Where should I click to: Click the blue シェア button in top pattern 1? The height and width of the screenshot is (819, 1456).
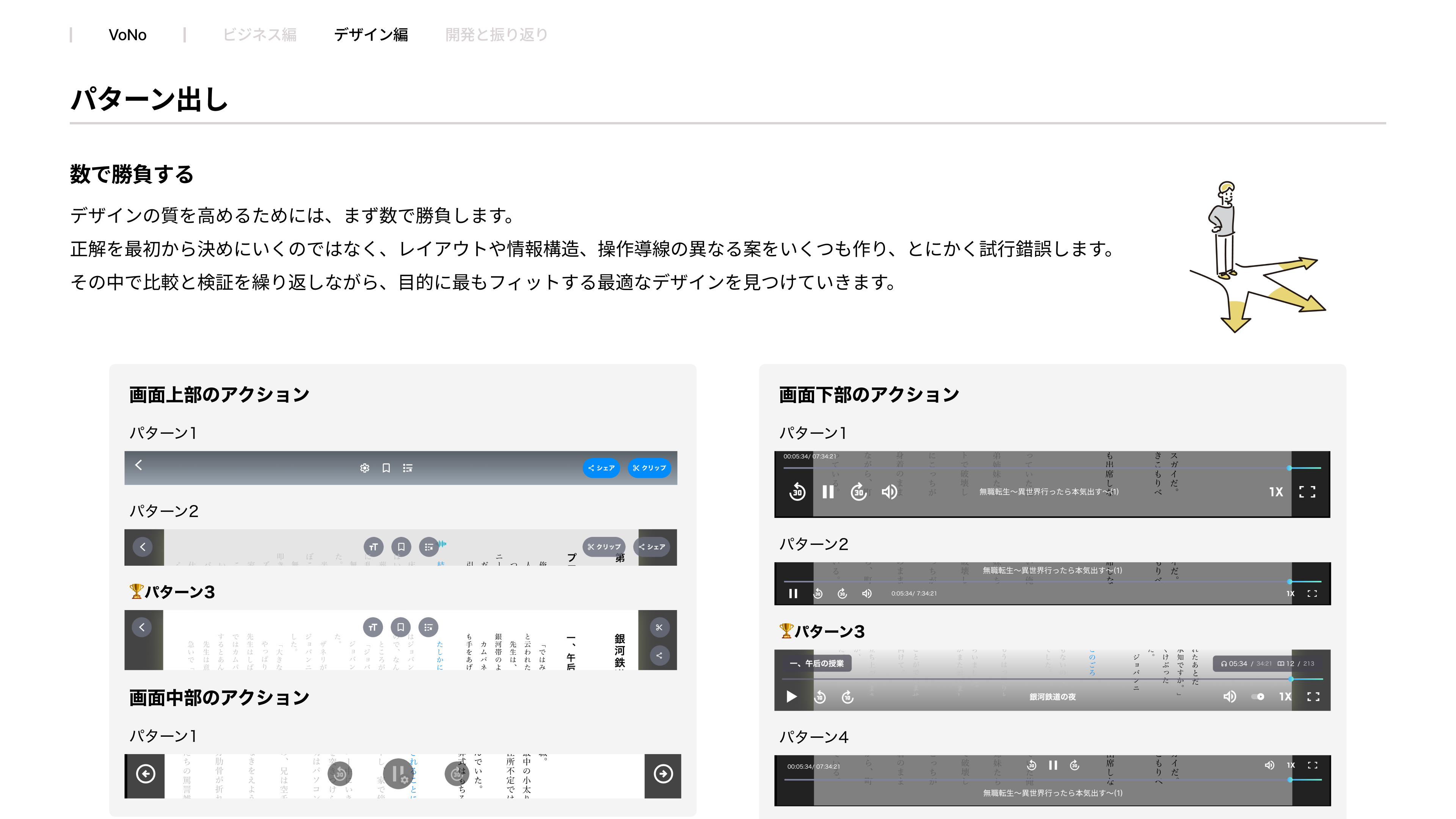tap(601, 468)
